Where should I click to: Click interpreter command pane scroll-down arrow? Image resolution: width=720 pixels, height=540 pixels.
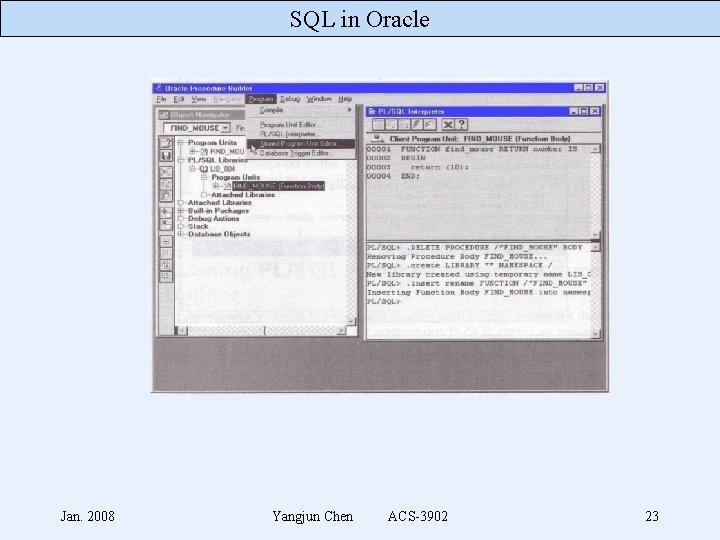point(595,334)
